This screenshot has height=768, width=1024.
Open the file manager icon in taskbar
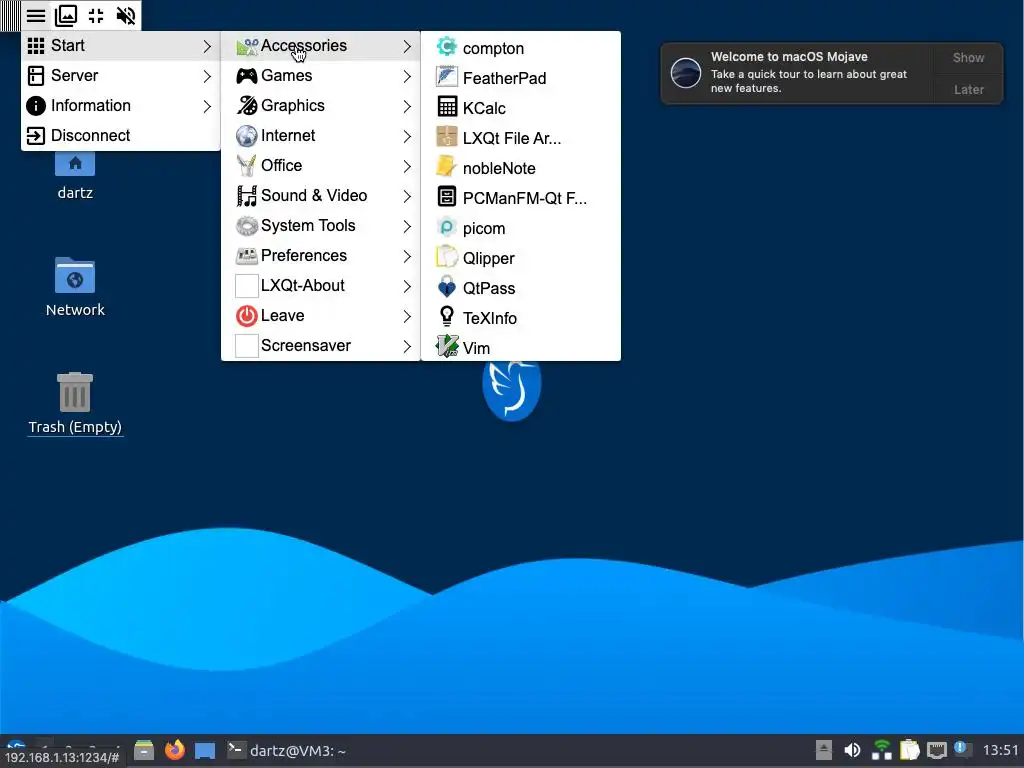pyautogui.click(x=144, y=750)
